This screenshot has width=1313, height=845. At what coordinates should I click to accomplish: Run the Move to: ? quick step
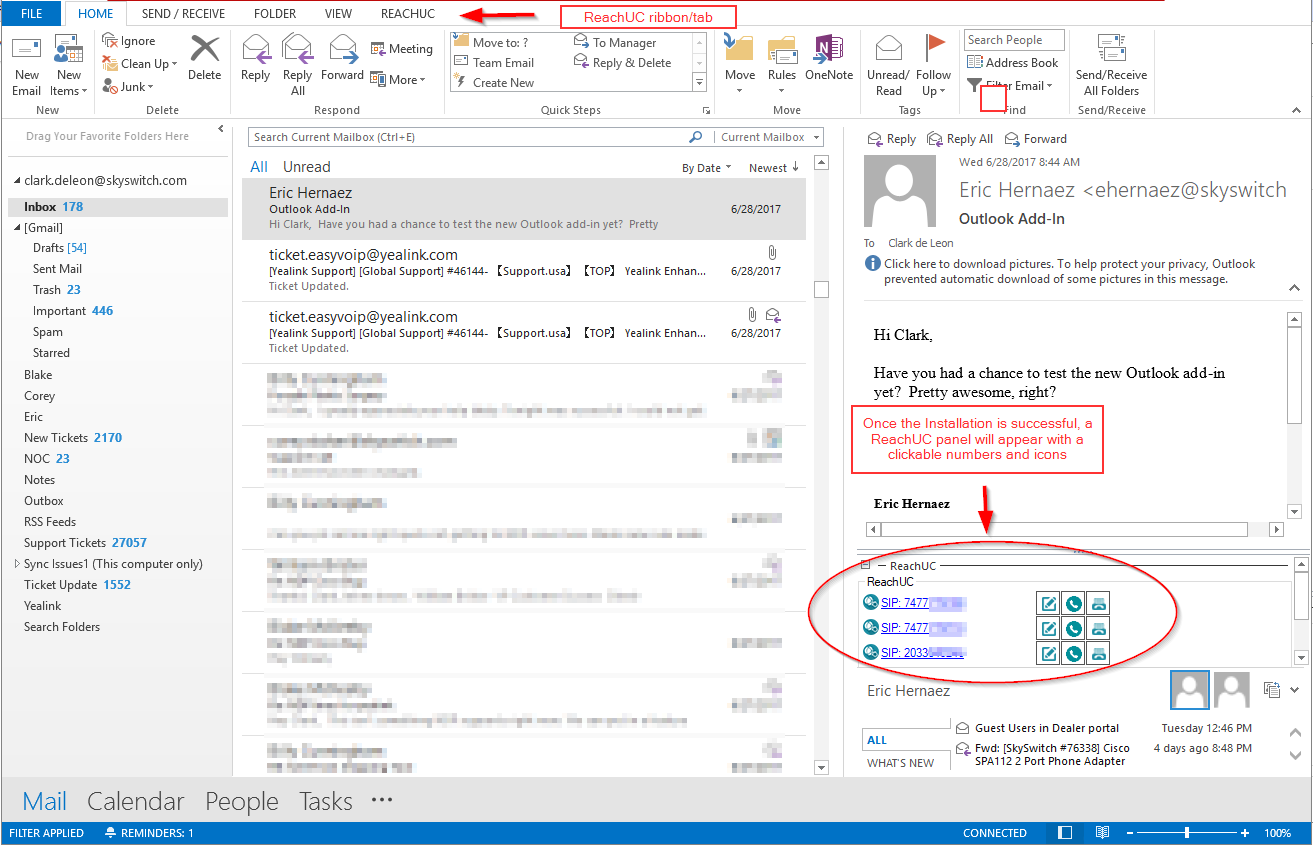click(x=492, y=42)
